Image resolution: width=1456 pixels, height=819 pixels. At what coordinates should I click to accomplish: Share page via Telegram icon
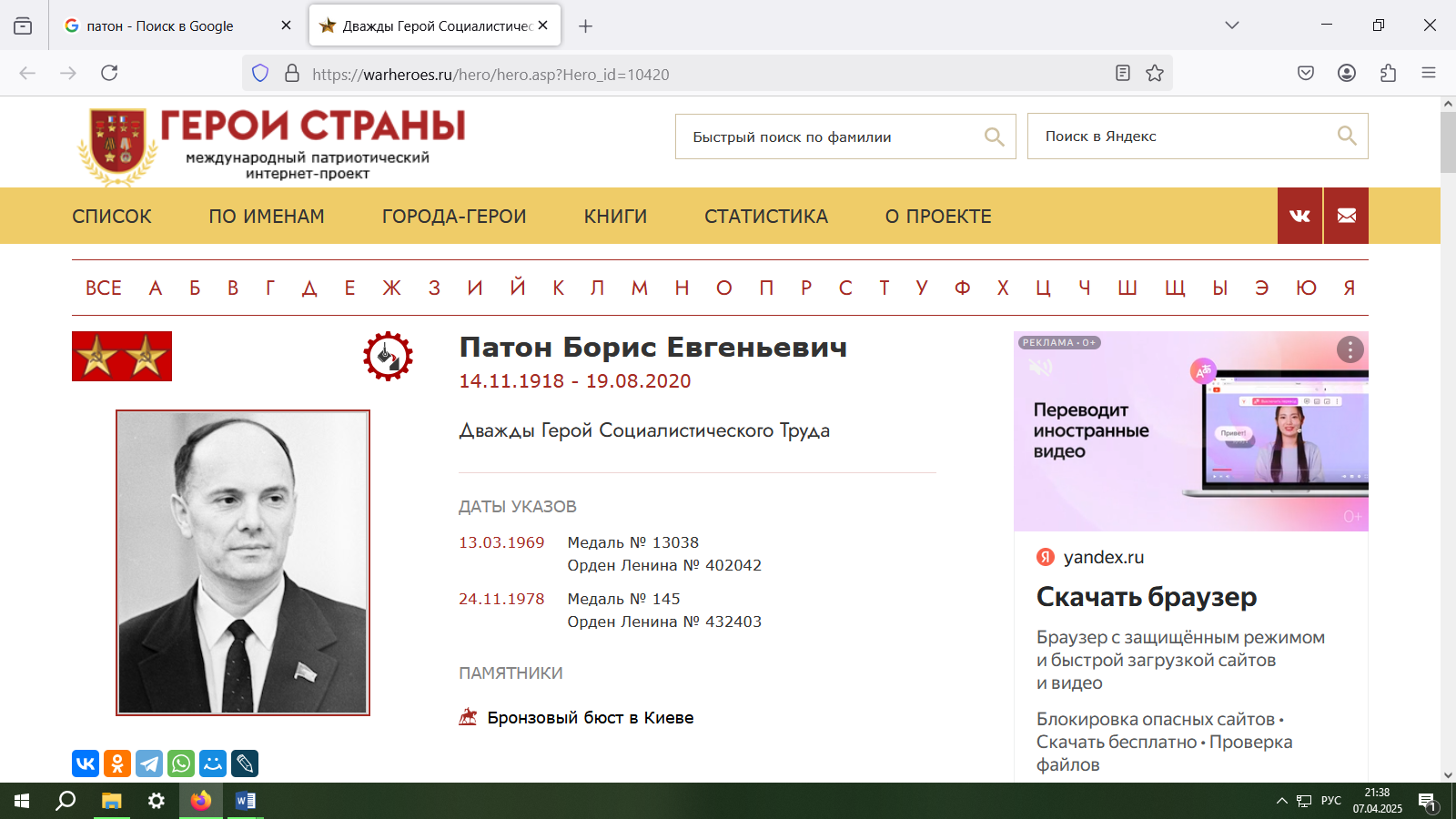point(149,763)
